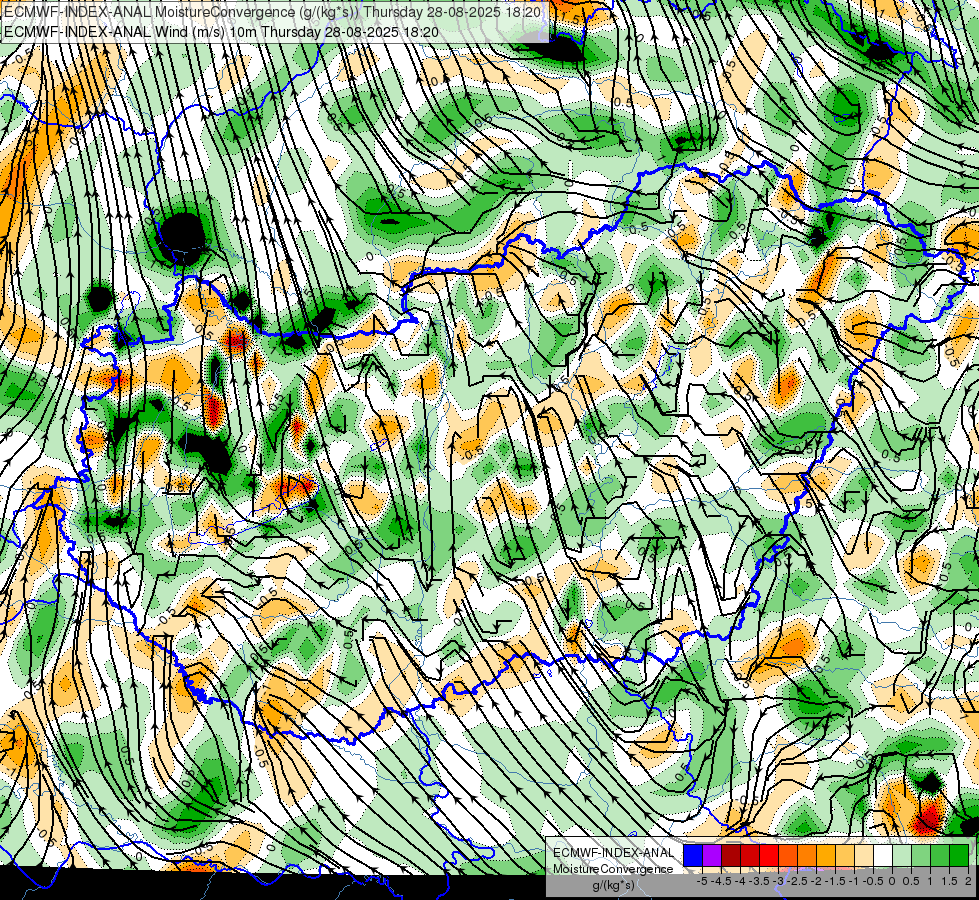979x900 pixels.
Task: Click the 'Wind (m/s) 10m' title line
Action: coord(221,31)
